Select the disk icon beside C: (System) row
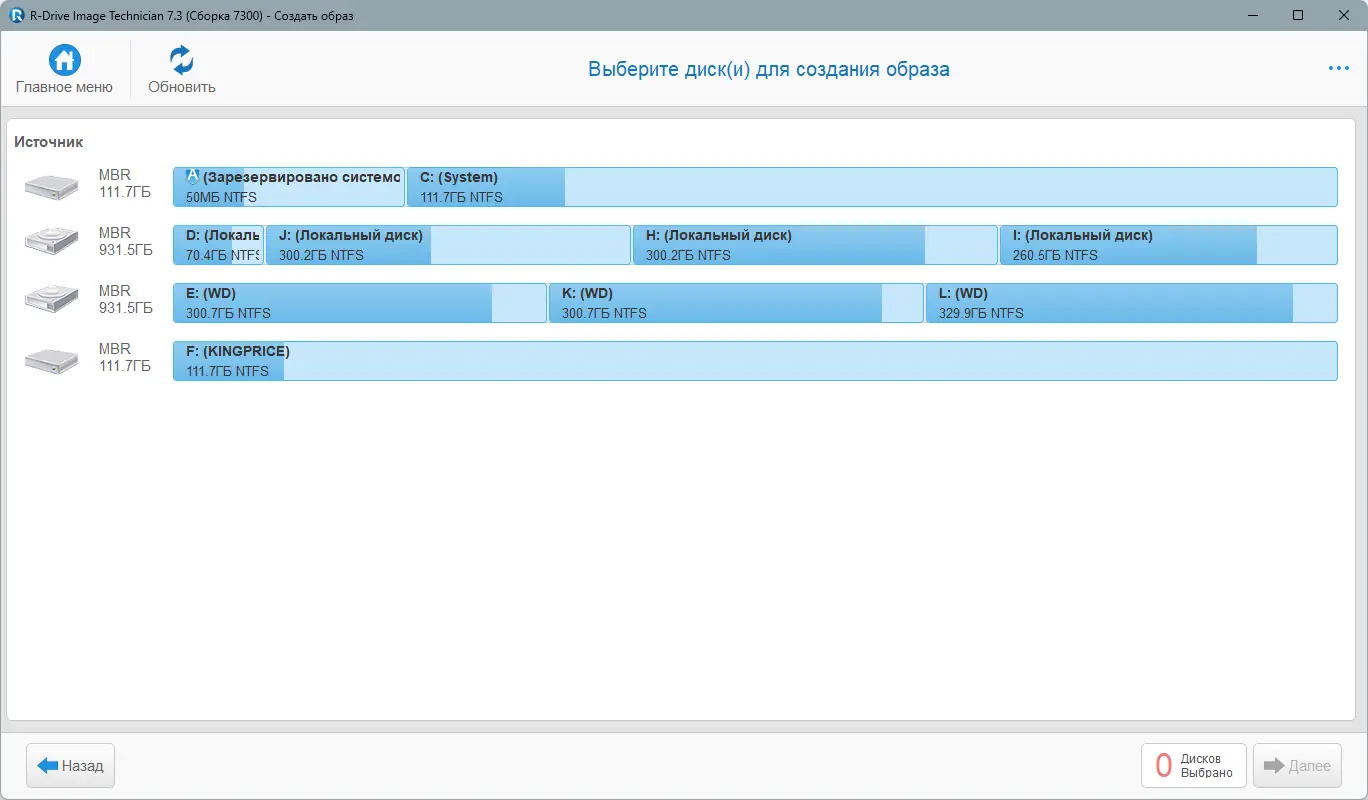The width and height of the screenshot is (1368, 800). 52,185
